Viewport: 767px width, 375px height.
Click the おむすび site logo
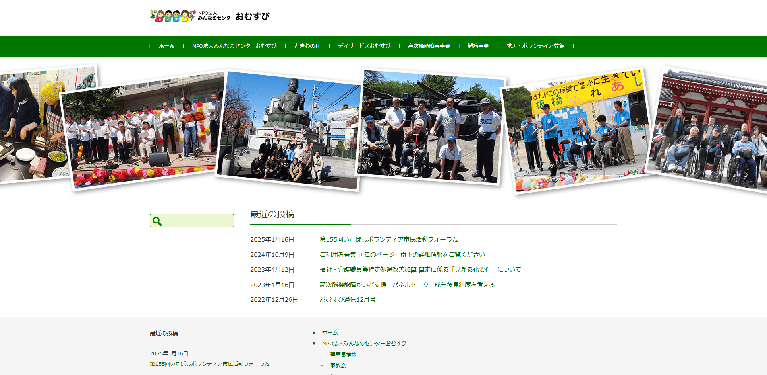[209, 16]
